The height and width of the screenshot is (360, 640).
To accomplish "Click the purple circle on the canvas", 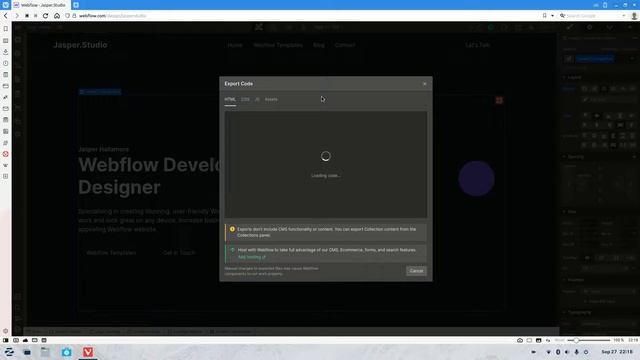I will click(x=476, y=178).
